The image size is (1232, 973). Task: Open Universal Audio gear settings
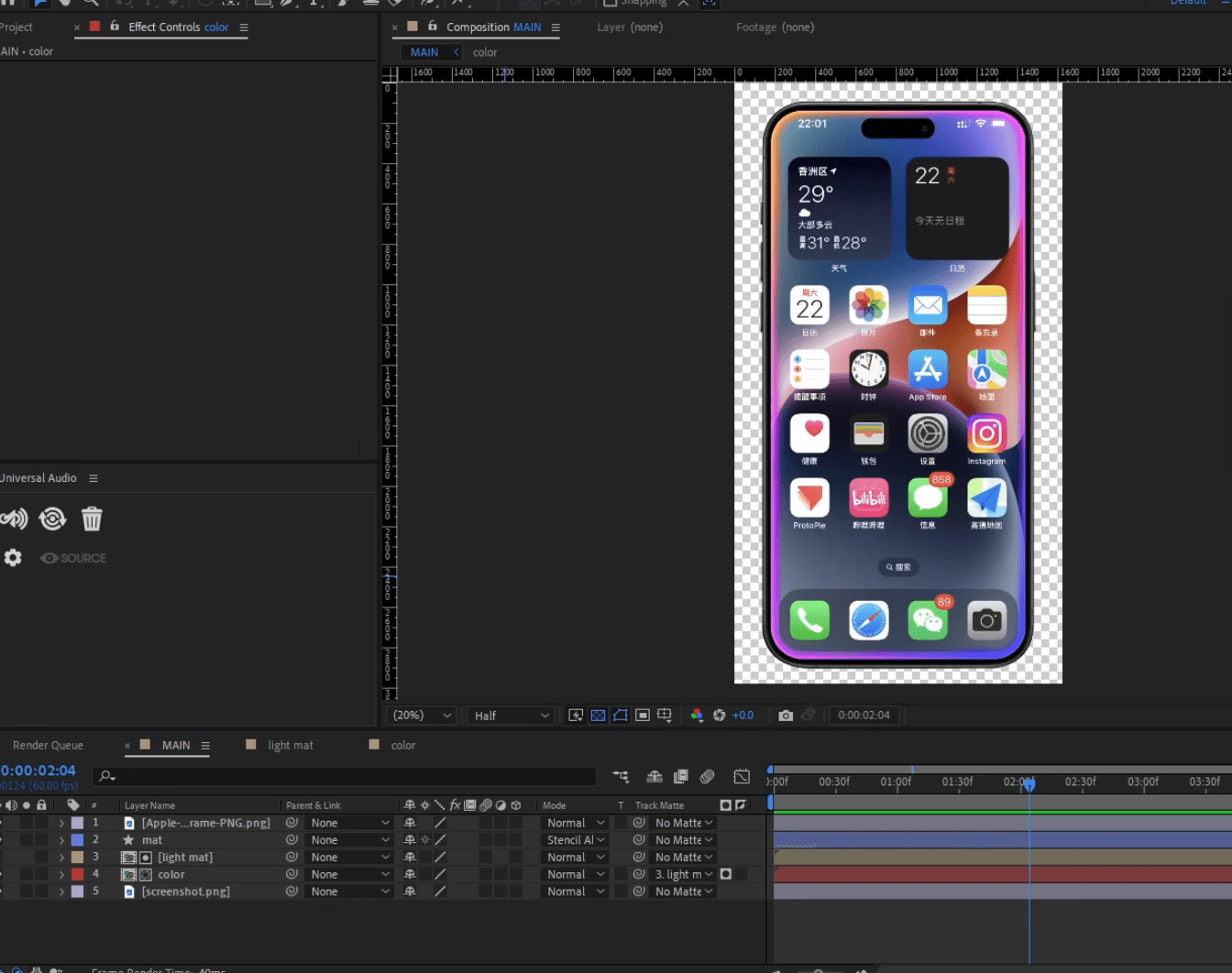pyautogui.click(x=13, y=558)
